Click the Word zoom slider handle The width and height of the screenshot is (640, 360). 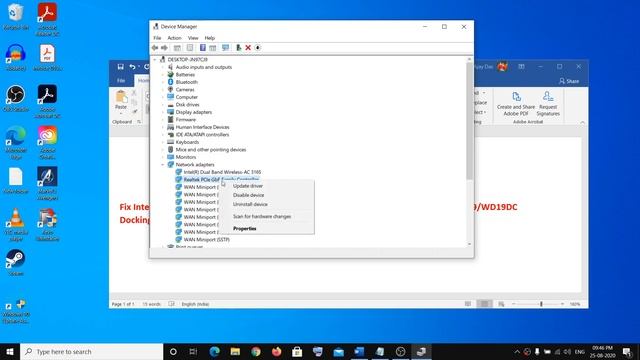(x=541, y=304)
